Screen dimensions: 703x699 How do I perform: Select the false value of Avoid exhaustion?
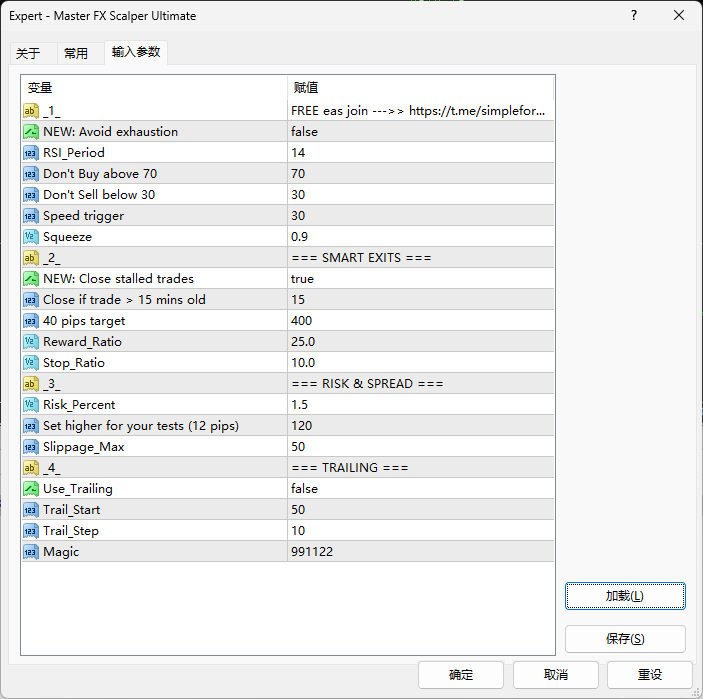tap(304, 132)
